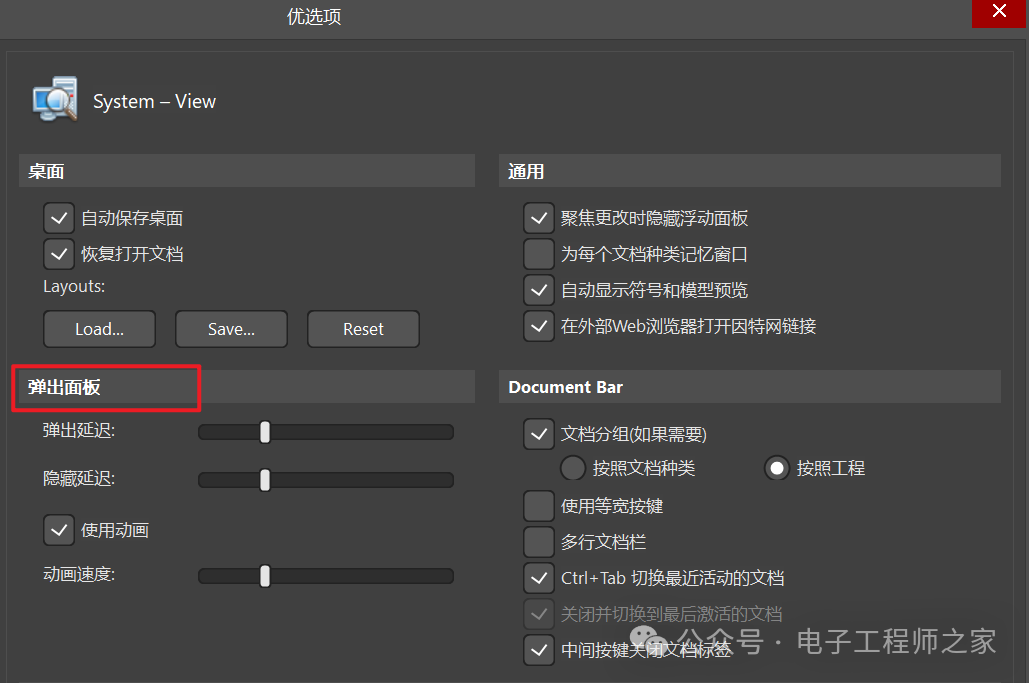Uncheck 恢复打开文档 option

pyautogui.click(x=59, y=254)
